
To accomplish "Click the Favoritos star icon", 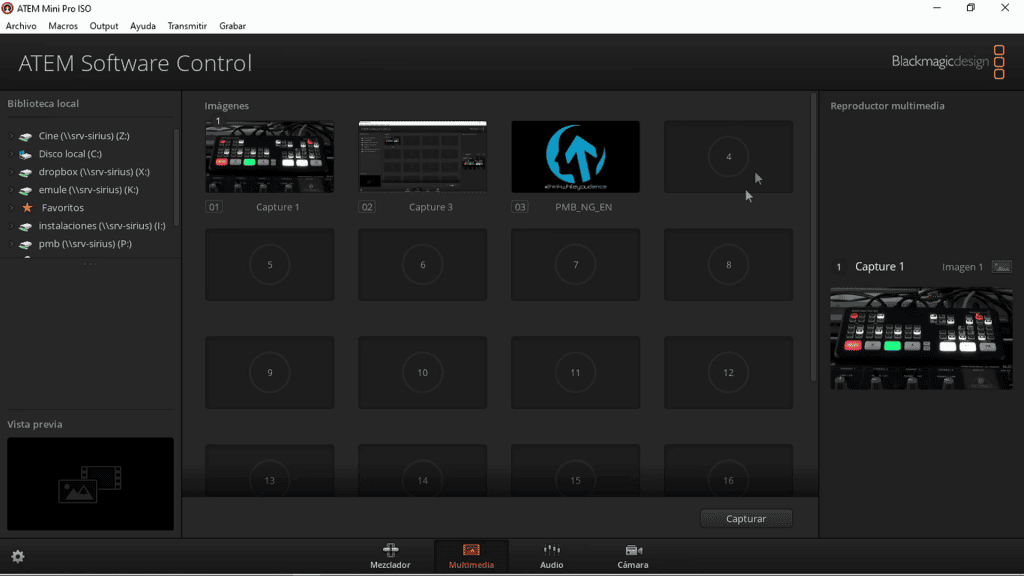I will [x=27, y=208].
